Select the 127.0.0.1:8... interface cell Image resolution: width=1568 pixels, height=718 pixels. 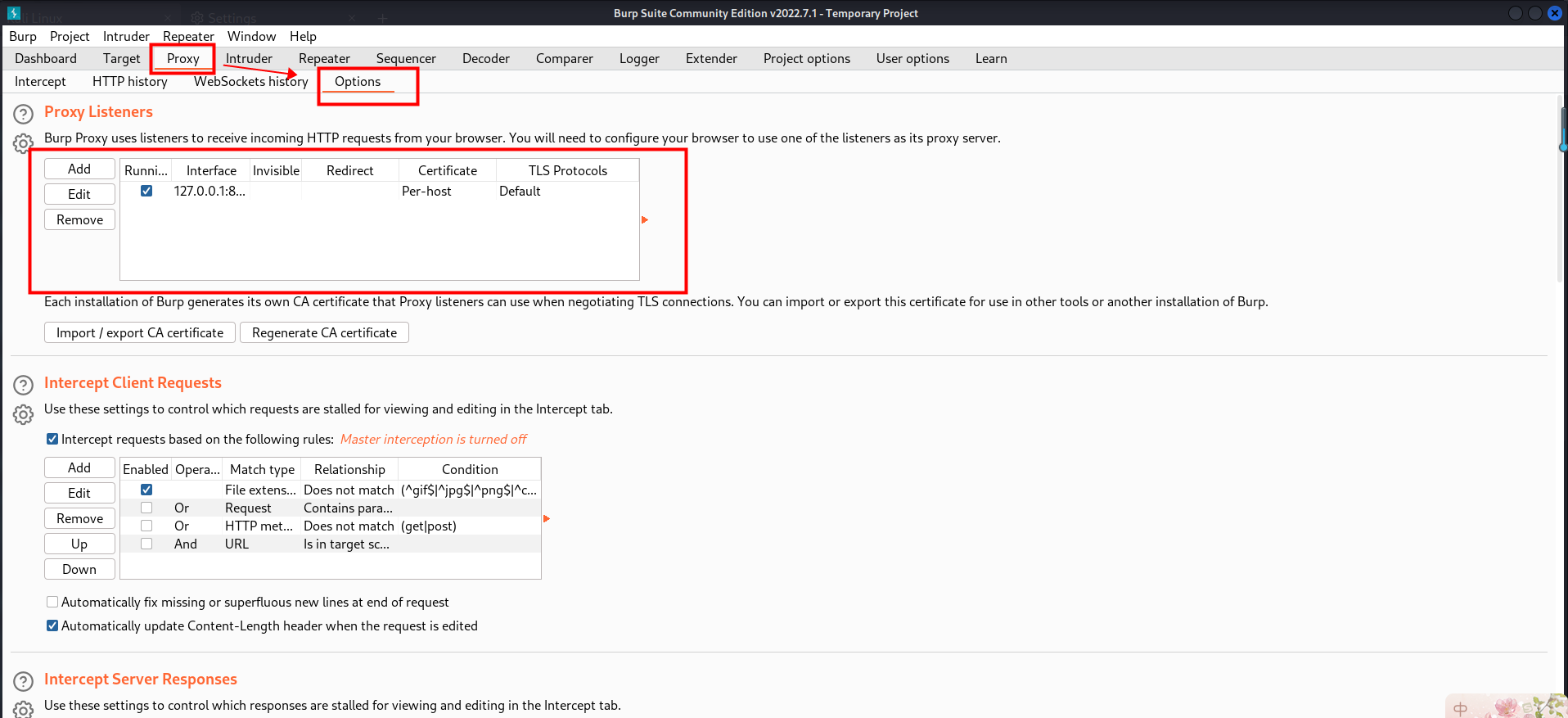click(x=210, y=191)
